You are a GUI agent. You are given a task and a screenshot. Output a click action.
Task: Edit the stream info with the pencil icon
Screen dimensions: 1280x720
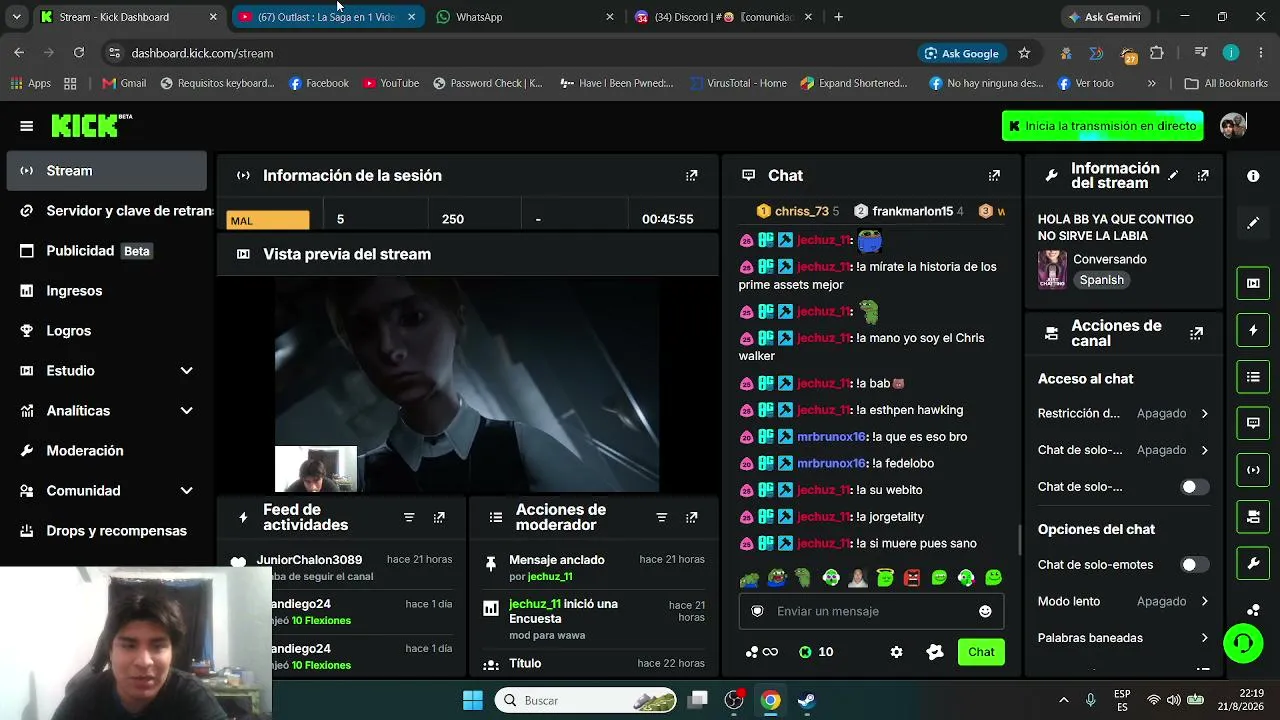tap(1173, 176)
